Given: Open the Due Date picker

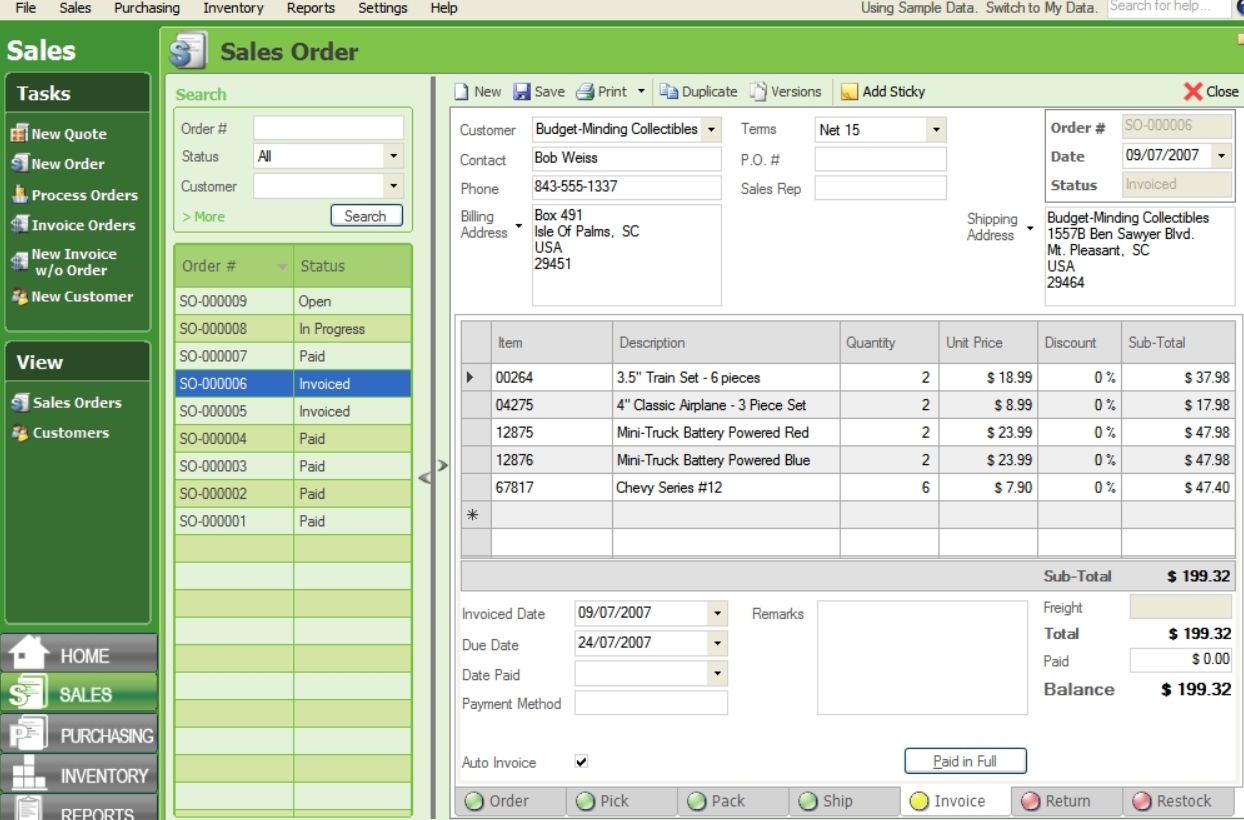Looking at the screenshot, I should tap(718, 643).
